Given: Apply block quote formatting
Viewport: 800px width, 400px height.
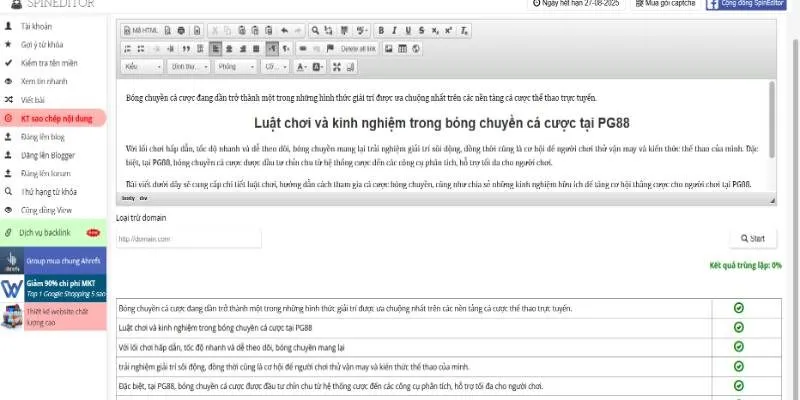Looking at the screenshot, I should [x=186, y=49].
